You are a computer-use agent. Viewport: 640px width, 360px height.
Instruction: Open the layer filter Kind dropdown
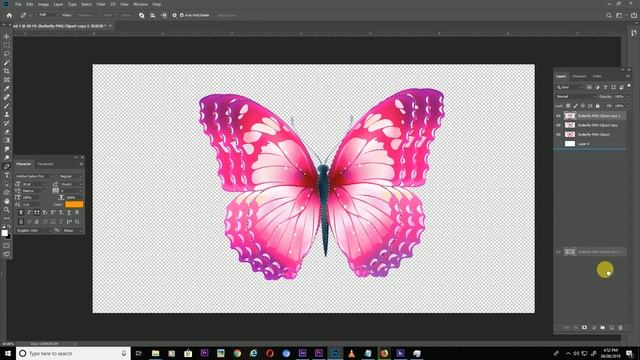(x=571, y=87)
